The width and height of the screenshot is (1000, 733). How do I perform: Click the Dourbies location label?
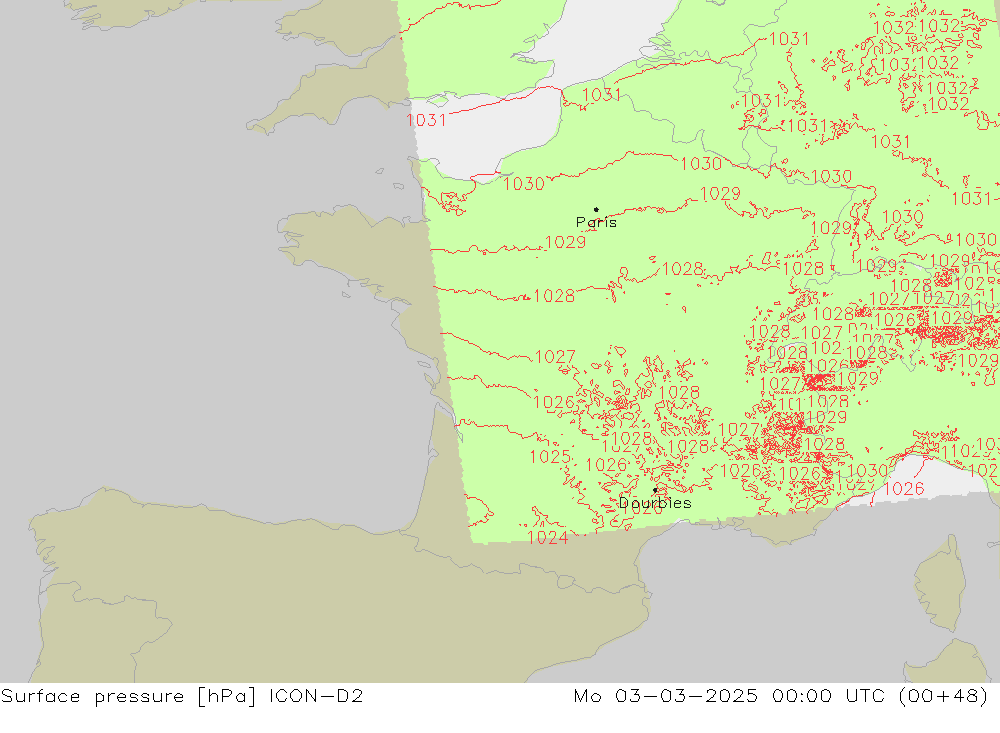(655, 503)
